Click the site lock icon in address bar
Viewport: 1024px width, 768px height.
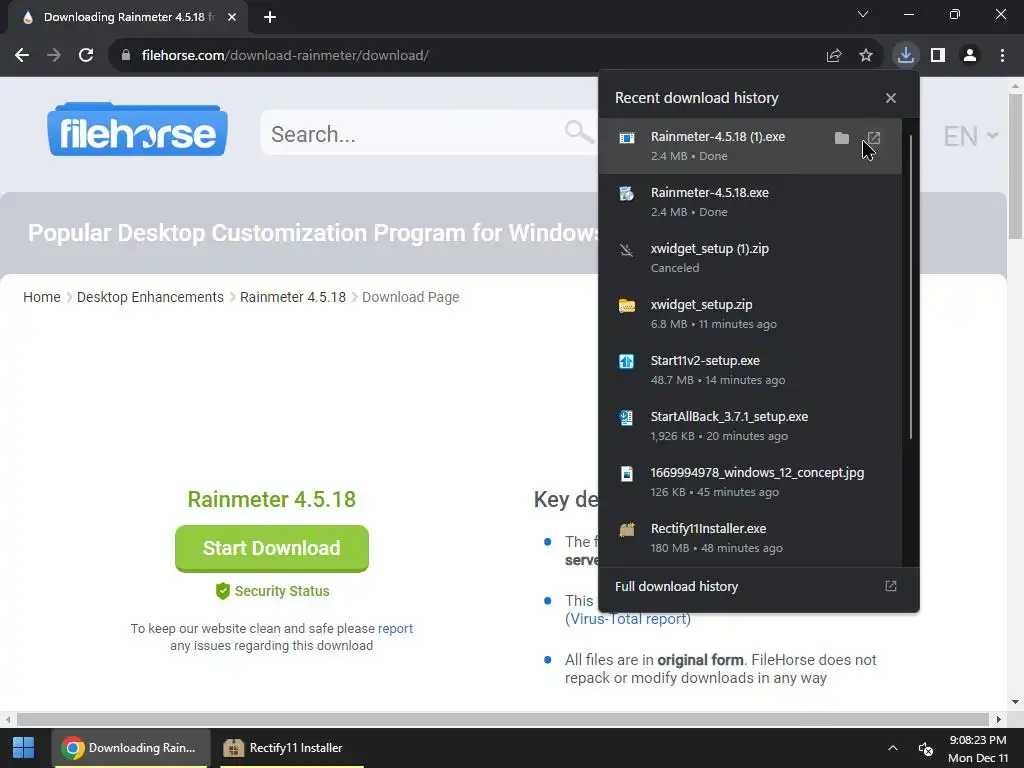125,56
